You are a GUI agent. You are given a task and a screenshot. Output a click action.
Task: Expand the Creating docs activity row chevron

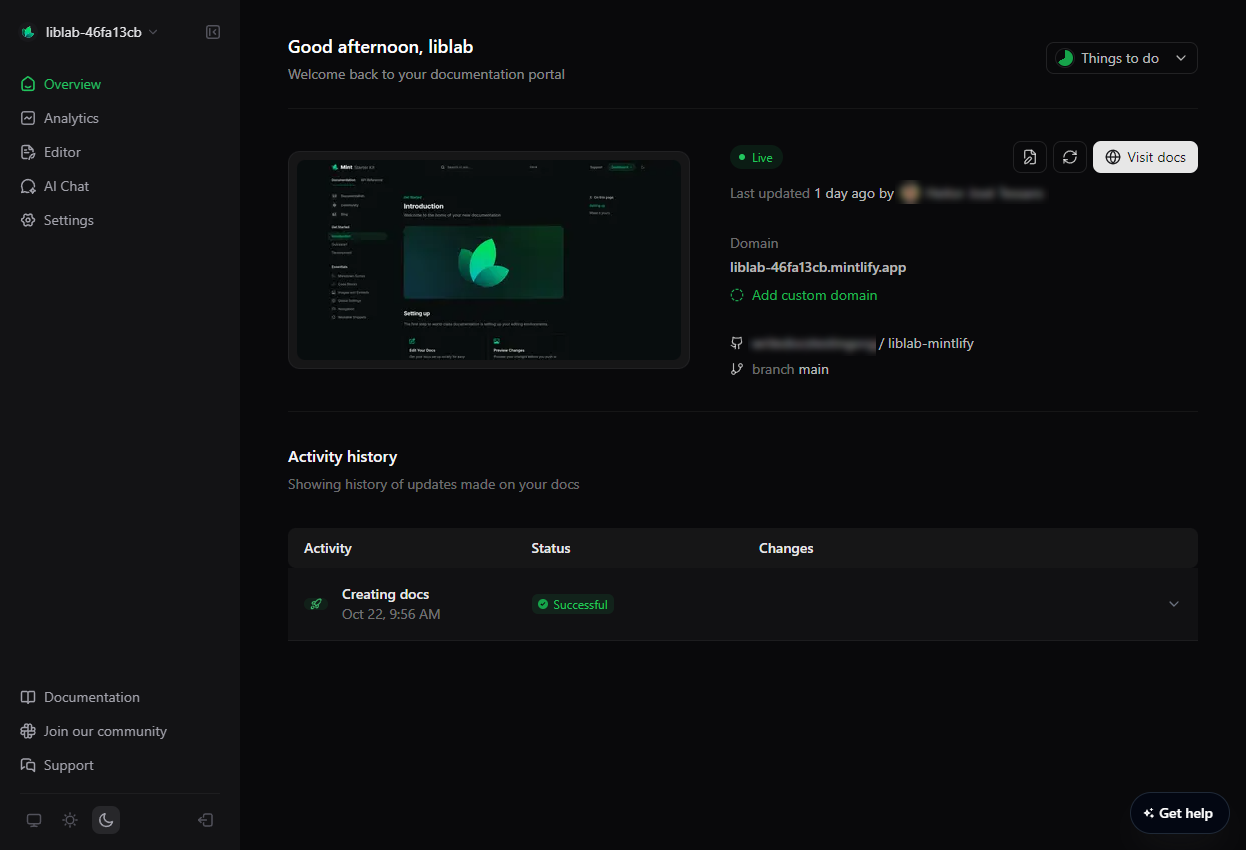(1174, 604)
